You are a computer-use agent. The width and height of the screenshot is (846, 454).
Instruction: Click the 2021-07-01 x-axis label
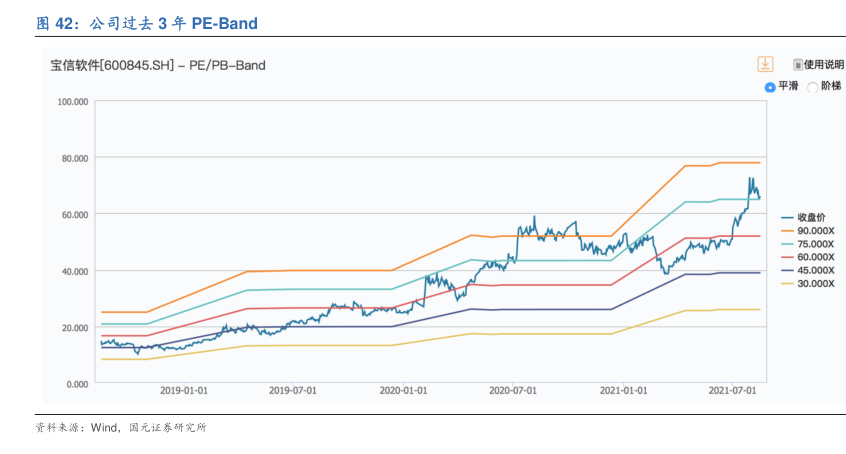click(x=732, y=391)
